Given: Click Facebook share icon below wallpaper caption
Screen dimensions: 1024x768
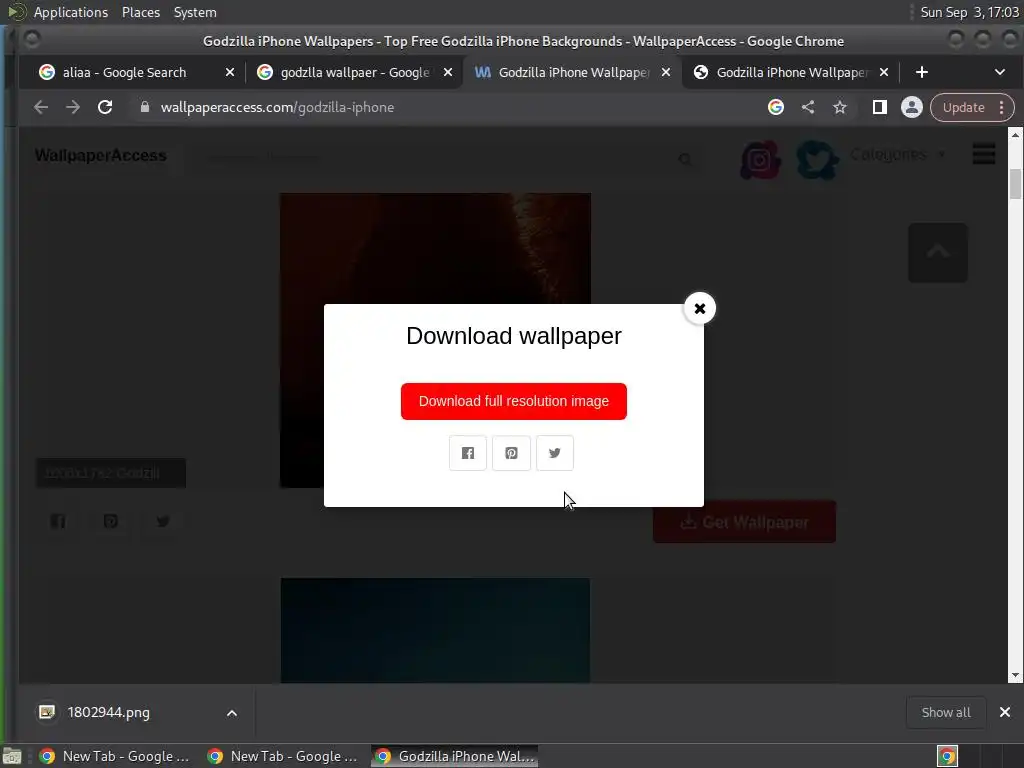Looking at the screenshot, I should coord(58,521).
